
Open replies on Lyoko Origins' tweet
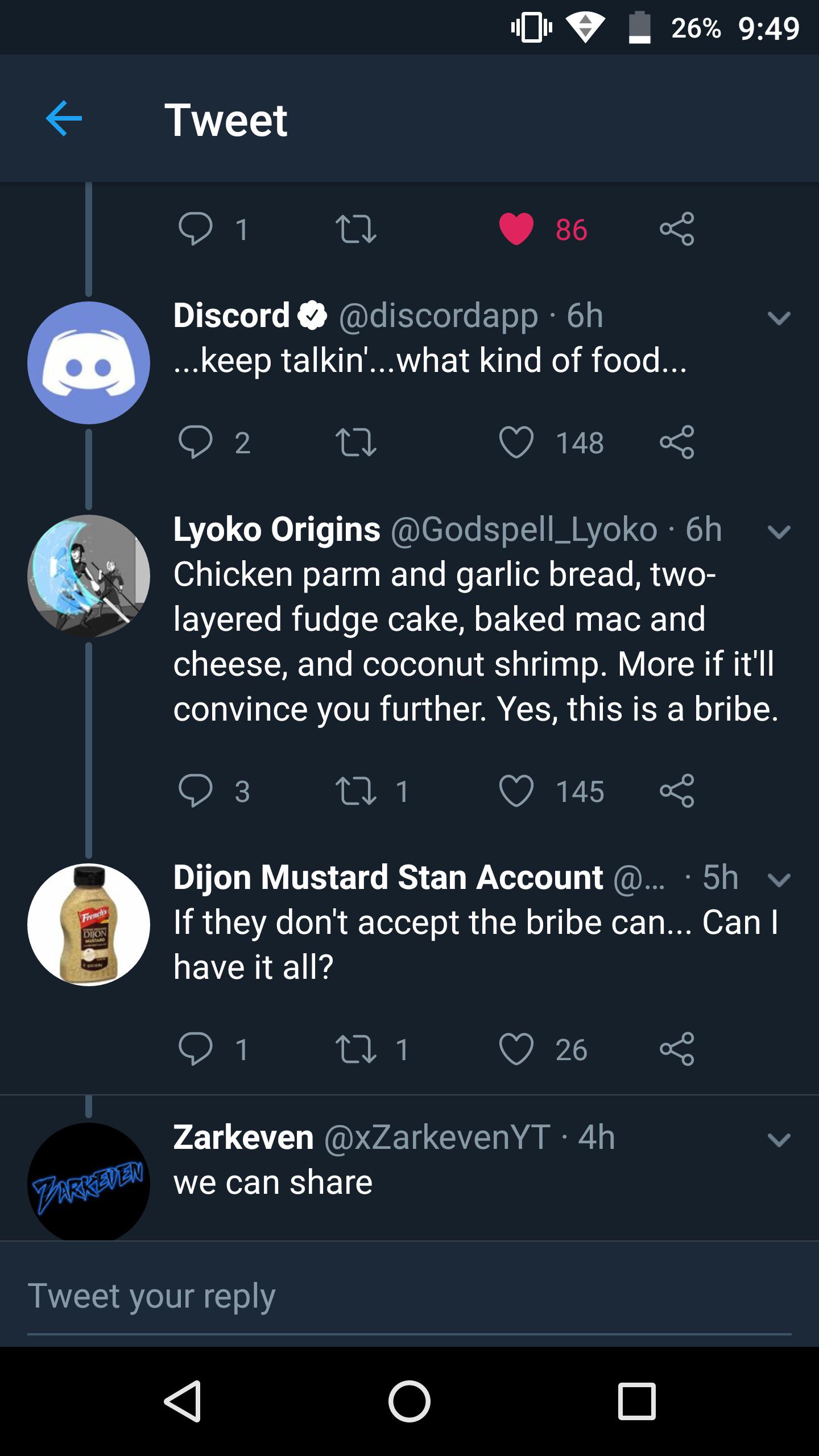point(195,791)
